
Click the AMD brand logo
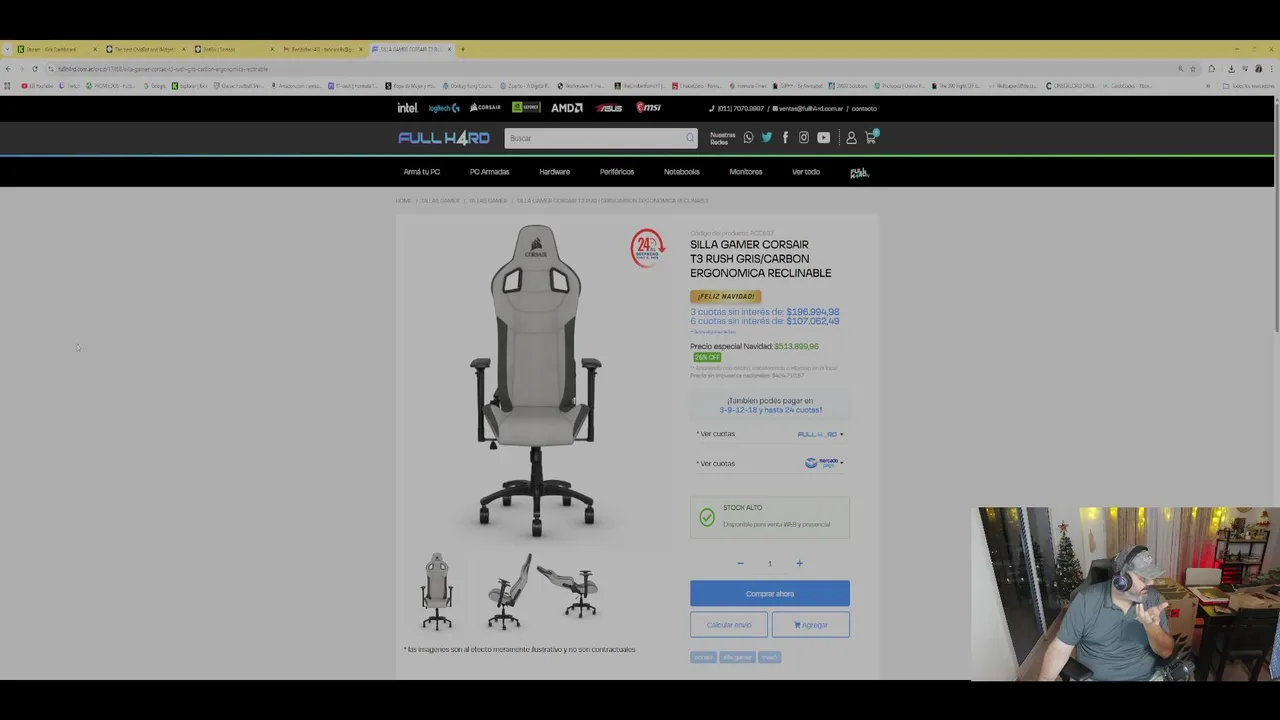click(567, 108)
